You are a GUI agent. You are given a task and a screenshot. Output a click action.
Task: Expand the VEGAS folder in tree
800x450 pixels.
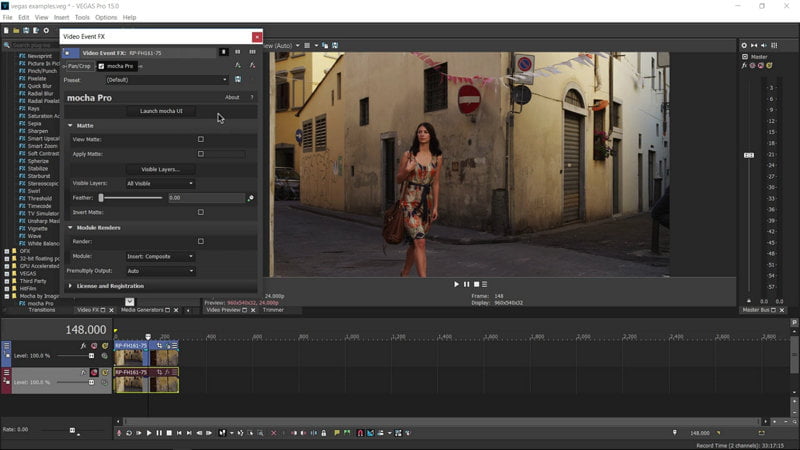click(7, 273)
